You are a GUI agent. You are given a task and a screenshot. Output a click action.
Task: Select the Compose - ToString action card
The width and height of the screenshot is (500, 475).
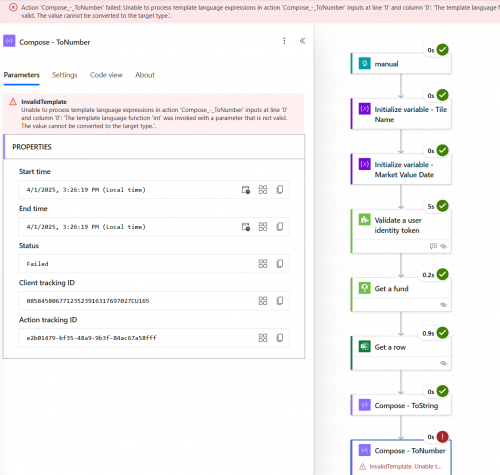pos(401,405)
